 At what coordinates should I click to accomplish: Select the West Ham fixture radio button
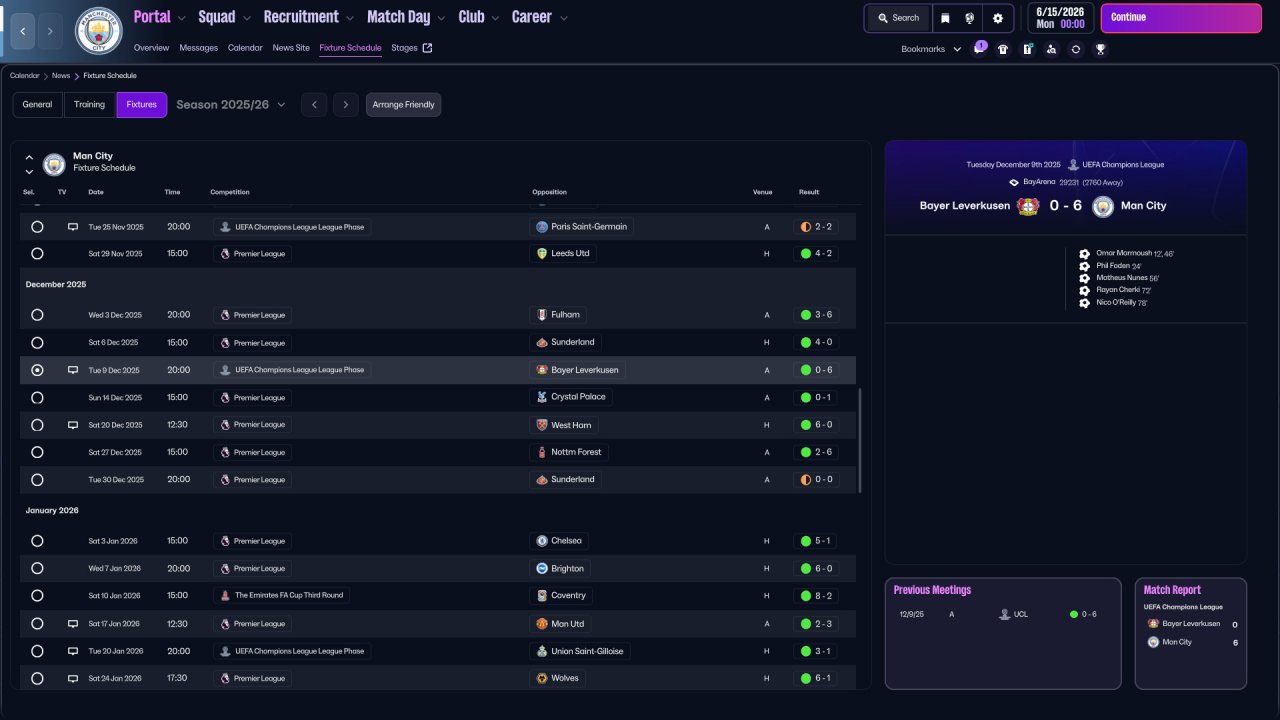[x=37, y=425]
